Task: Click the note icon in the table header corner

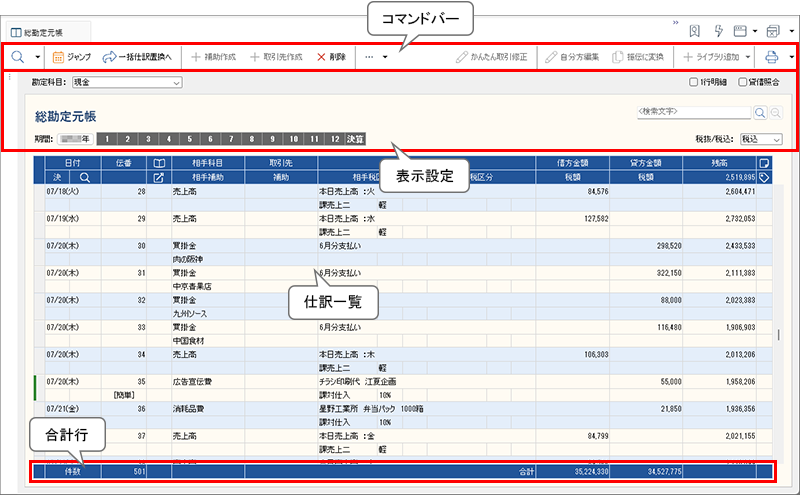Action: 763,162
